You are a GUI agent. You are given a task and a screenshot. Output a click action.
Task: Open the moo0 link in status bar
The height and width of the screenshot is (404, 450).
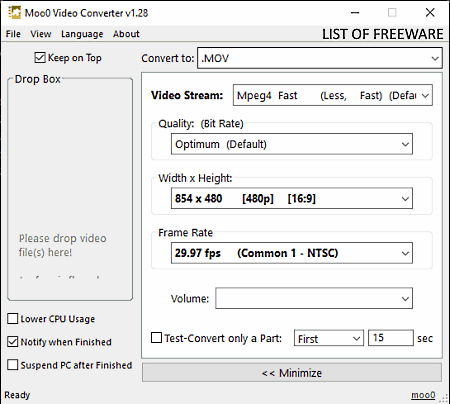(423, 395)
